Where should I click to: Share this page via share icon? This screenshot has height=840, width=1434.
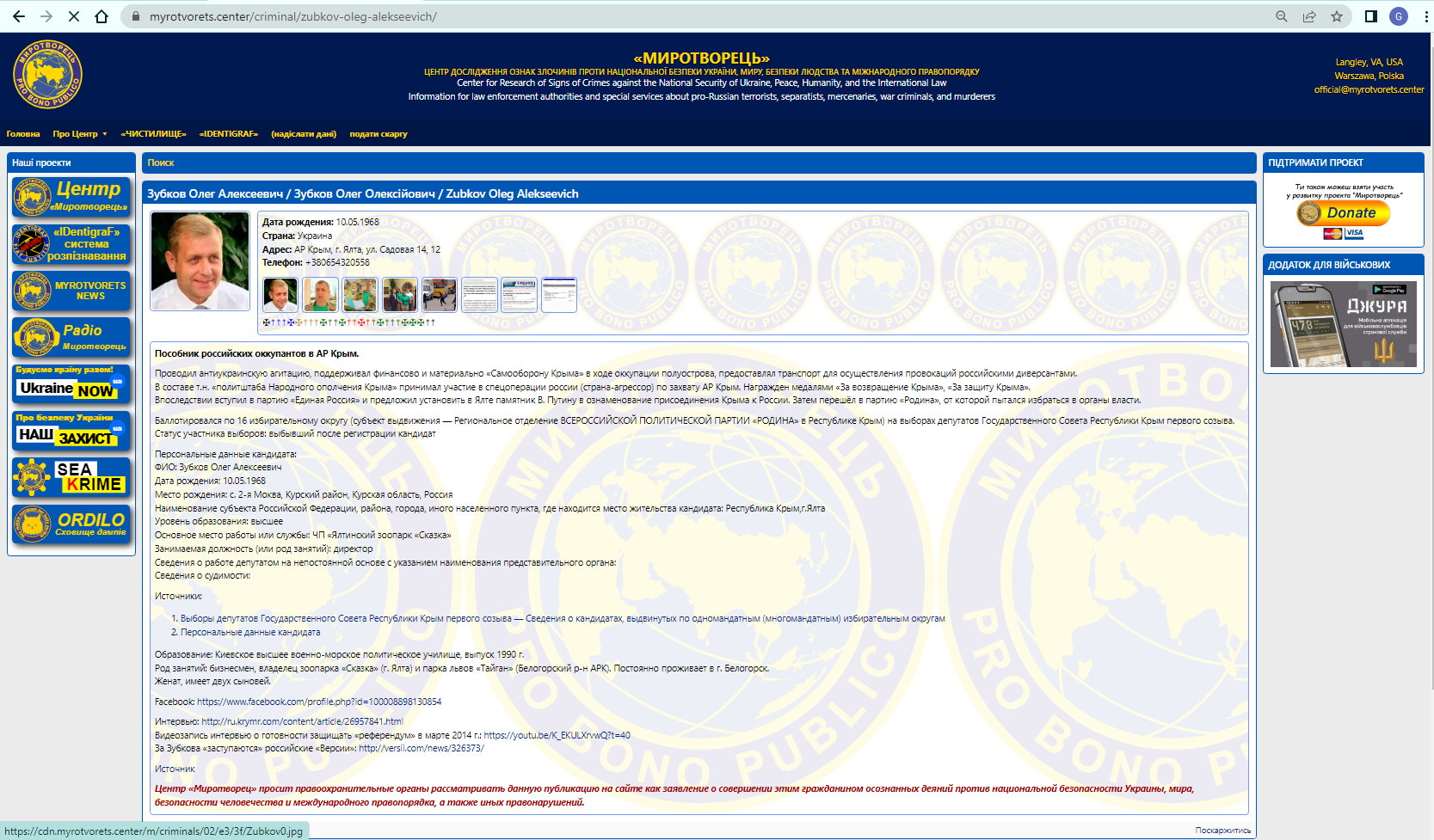click(x=1309, y=16)
